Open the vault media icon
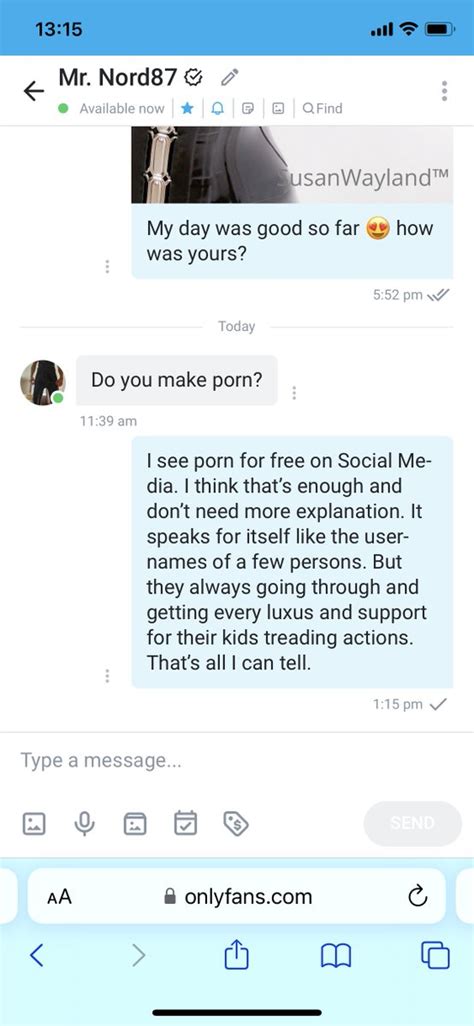This screenshot has height=1026, width=474. pyautogui.click(x=135, y=823)
